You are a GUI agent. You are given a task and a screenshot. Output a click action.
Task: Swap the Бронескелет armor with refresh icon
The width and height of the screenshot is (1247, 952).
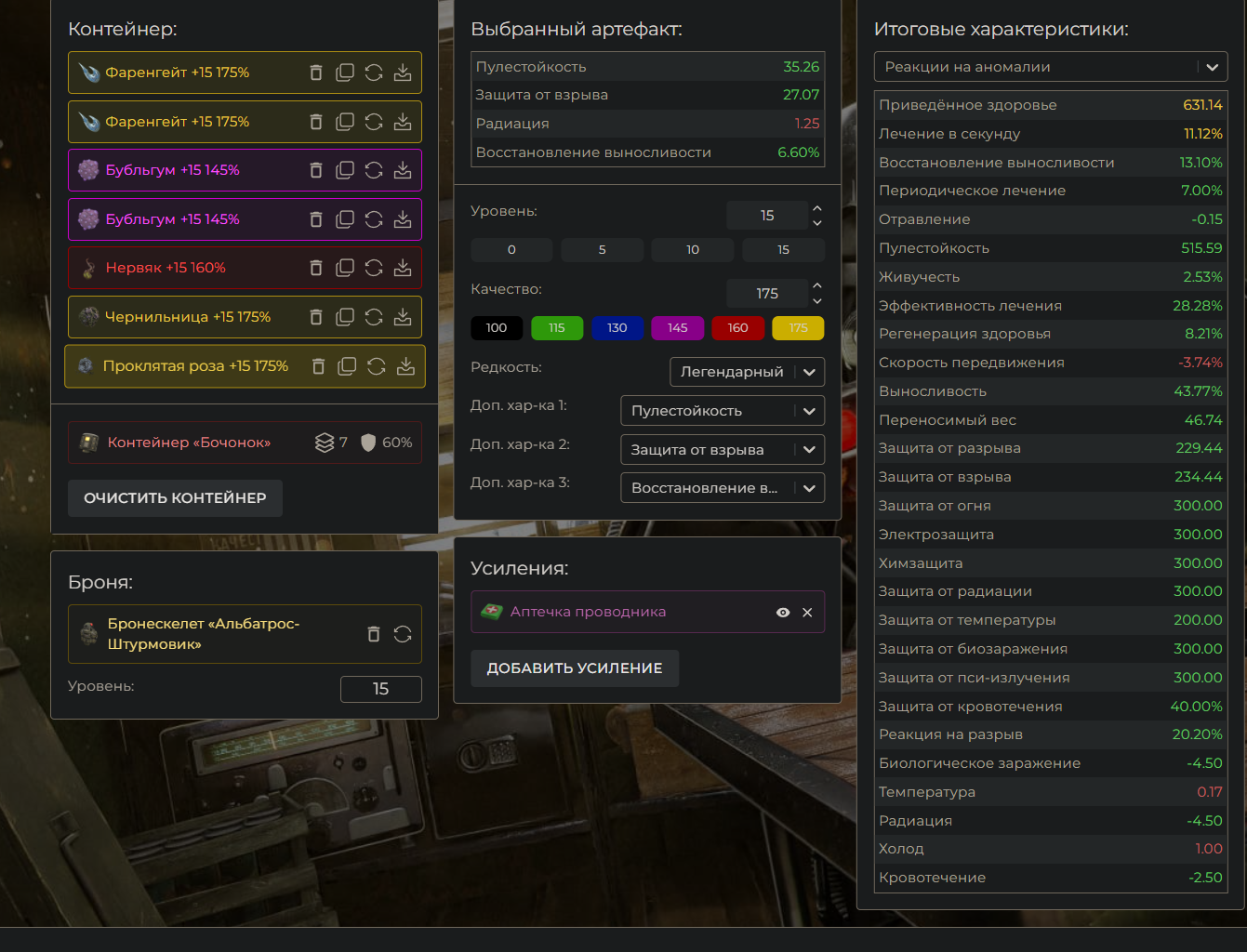pos(403,634)
